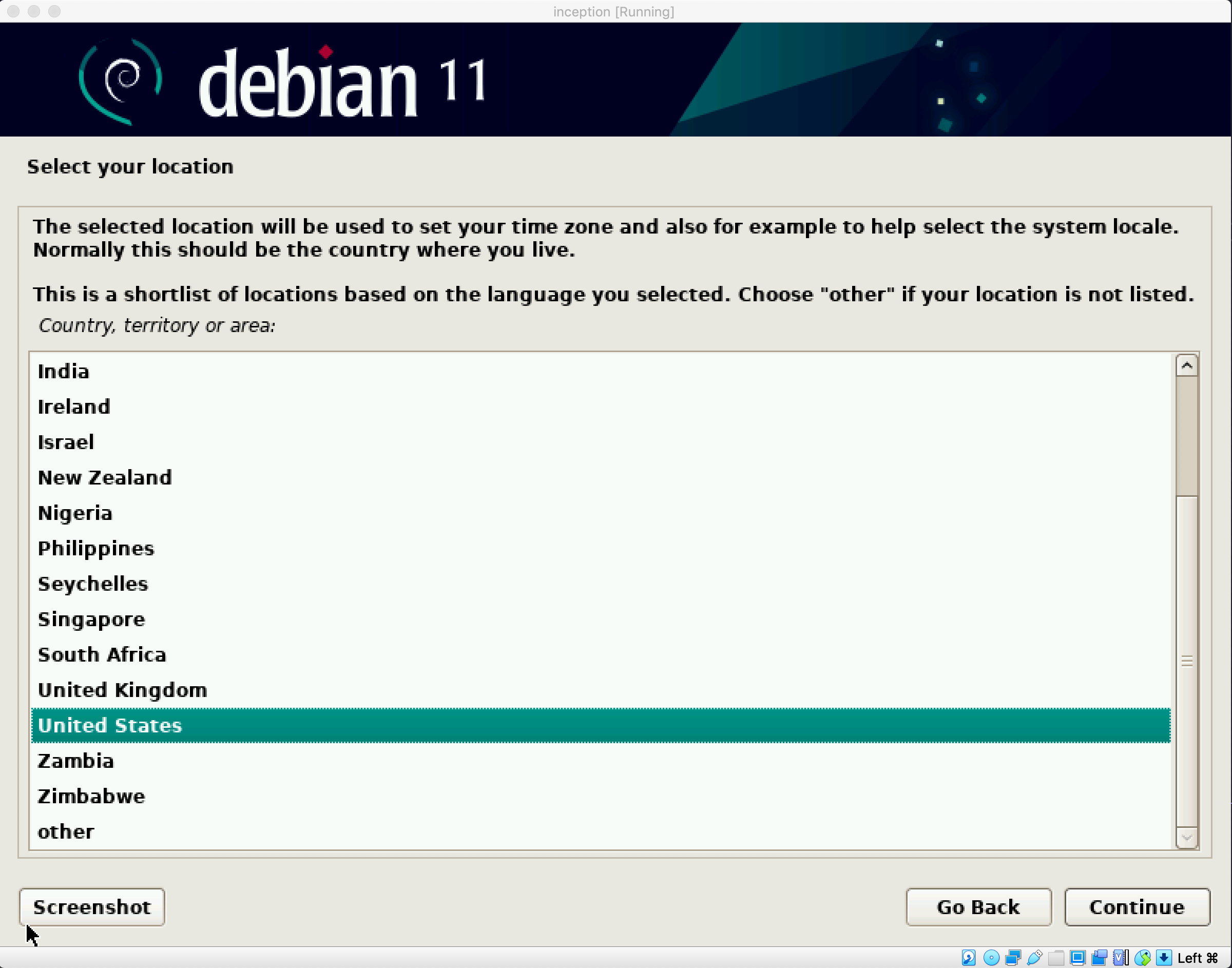1232x968 pixels.
Task: Select United Kingdom in the location list
Action: click(122, 690)
